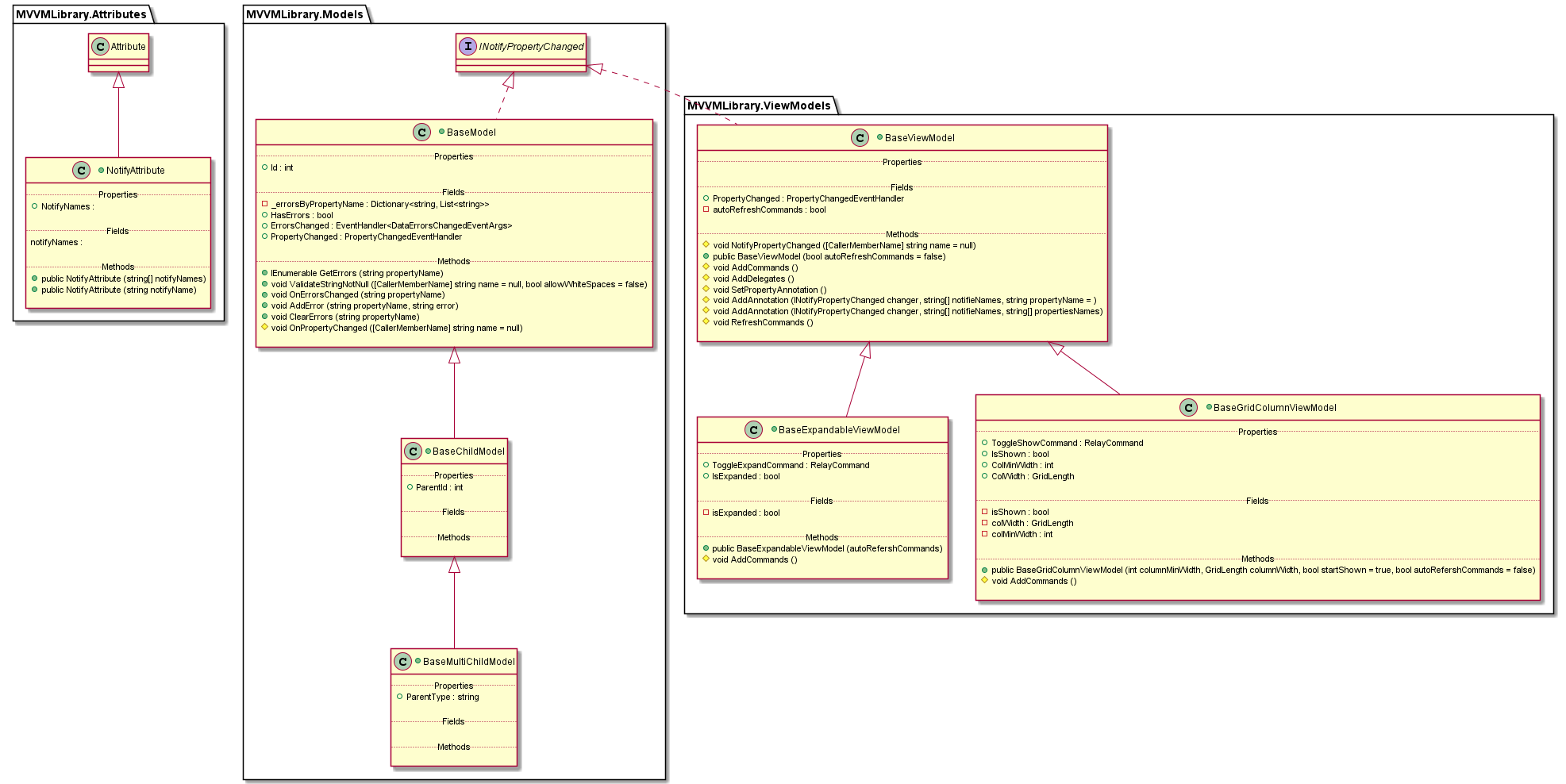Click the class icon of Attribute
1566x784 pixels.
pyautogui.click(x=98, y=47)
